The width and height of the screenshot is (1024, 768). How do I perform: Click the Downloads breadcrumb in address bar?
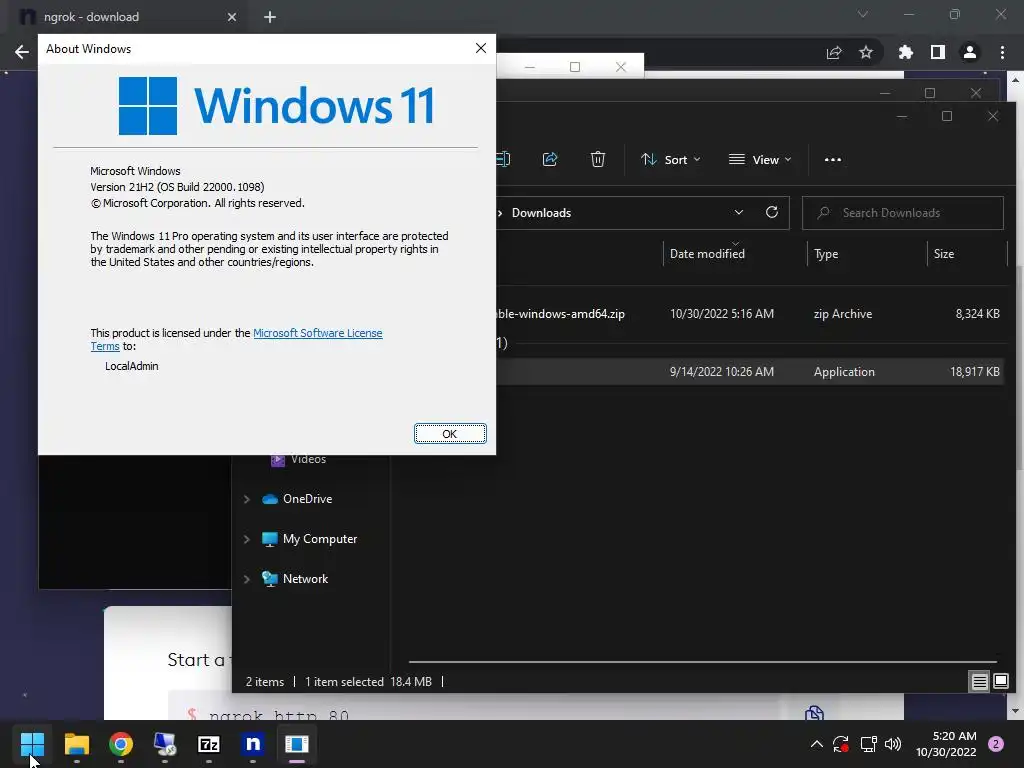pos(541,213)
